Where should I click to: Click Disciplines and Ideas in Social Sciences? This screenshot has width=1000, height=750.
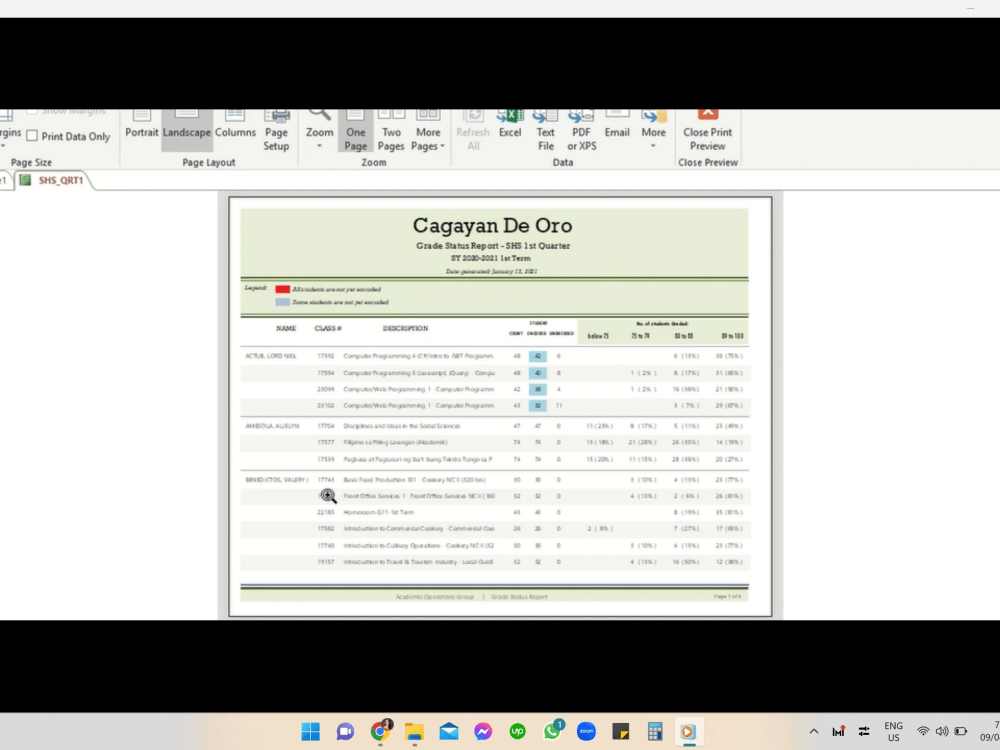tap(402, 425)
